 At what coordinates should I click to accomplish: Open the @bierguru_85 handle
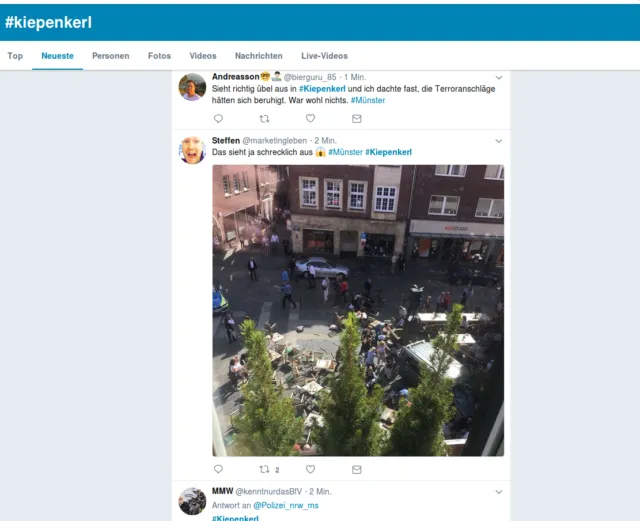pyautogui.click(x=310, y=77)
